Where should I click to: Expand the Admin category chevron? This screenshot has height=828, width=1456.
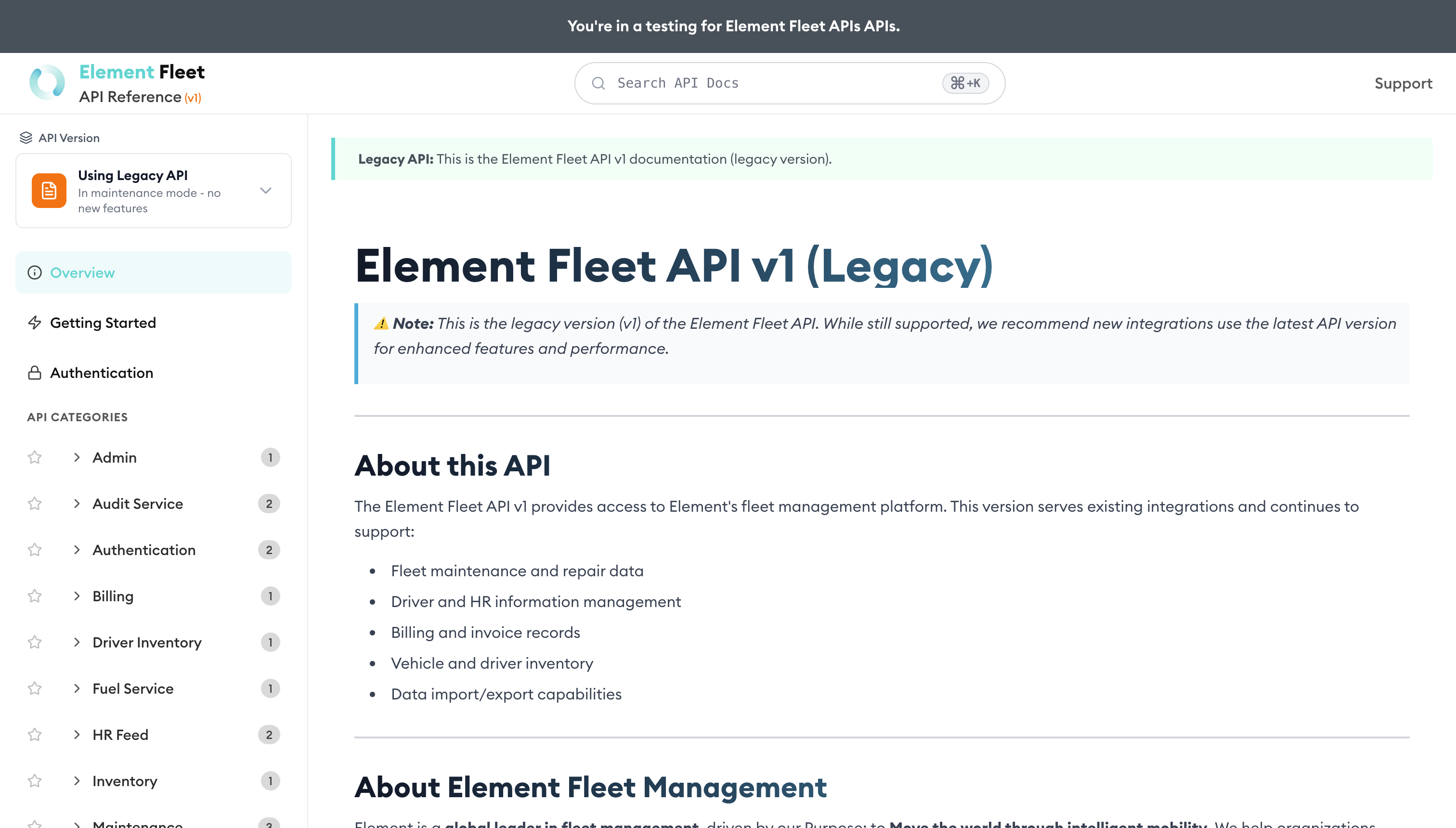(77, 458)
